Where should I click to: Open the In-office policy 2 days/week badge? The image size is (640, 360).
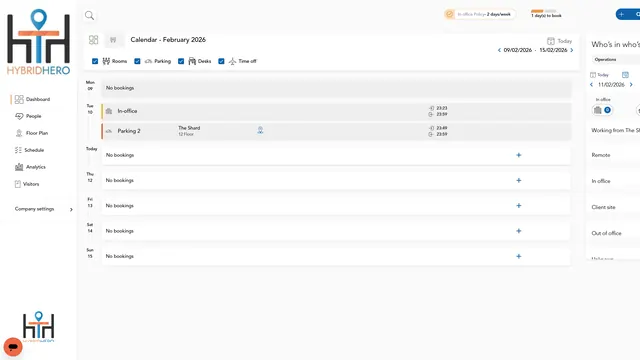tap(480, 14)
